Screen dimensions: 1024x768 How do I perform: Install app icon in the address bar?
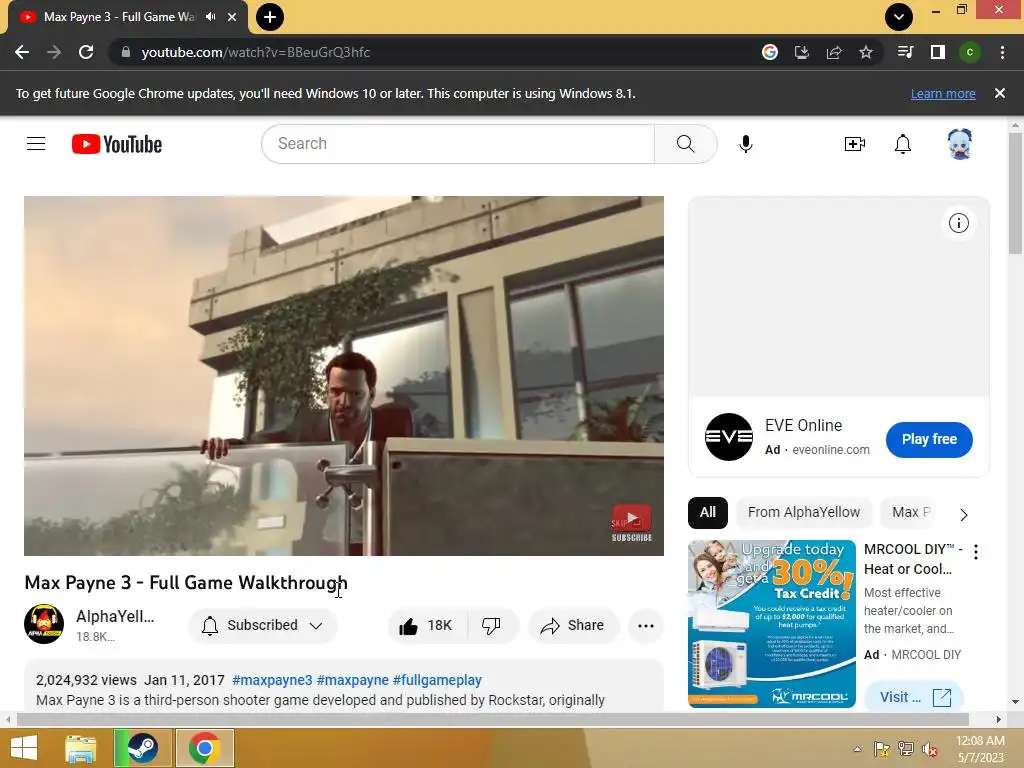click(802, 52)
